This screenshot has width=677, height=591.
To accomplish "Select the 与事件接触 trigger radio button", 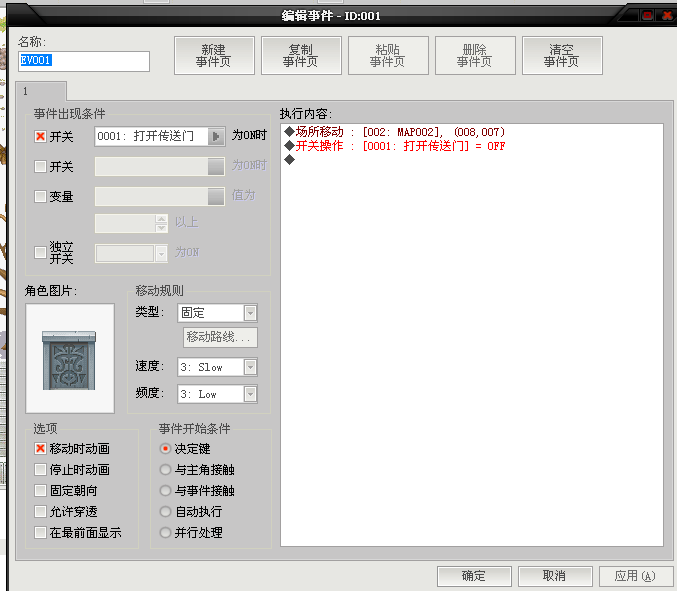I will coord(165,490).
